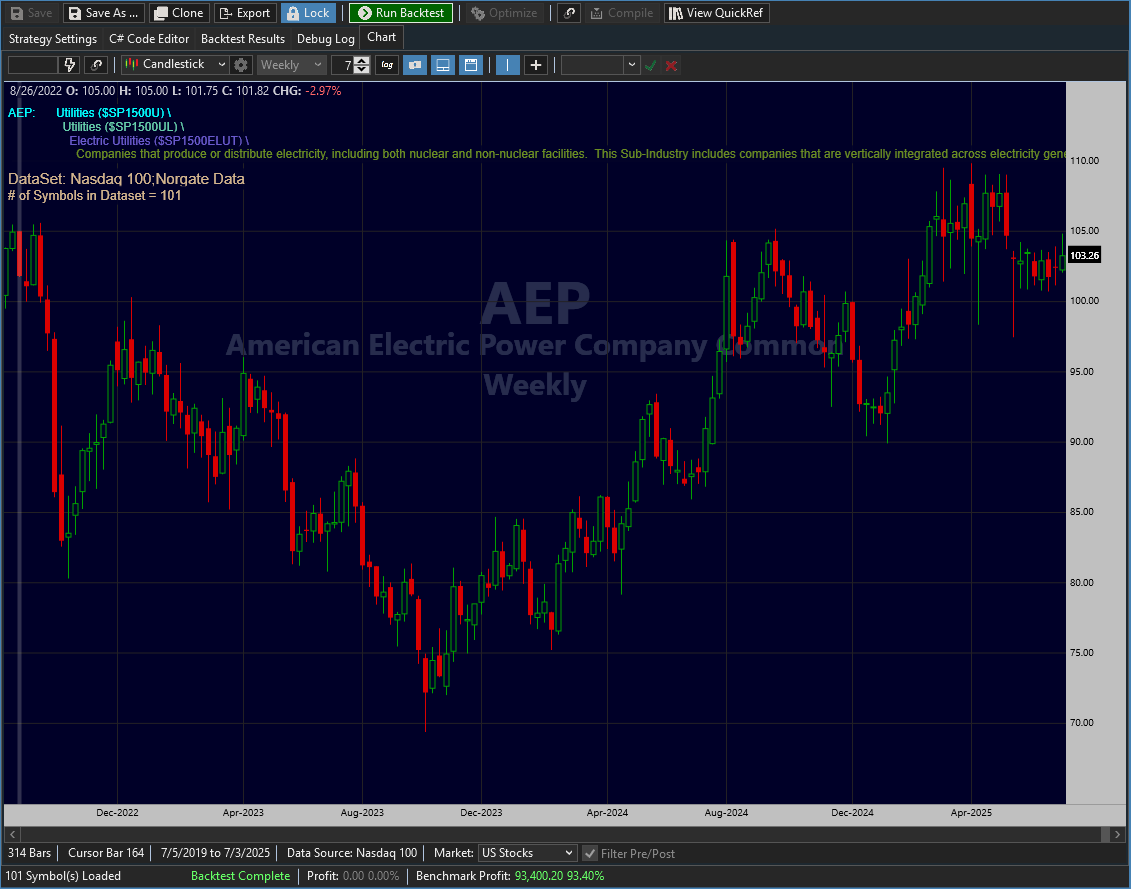Click the 110.00 price axis label
Image resolution: width=1131 pixels, height=889 pixels.
click(1085, 161)
